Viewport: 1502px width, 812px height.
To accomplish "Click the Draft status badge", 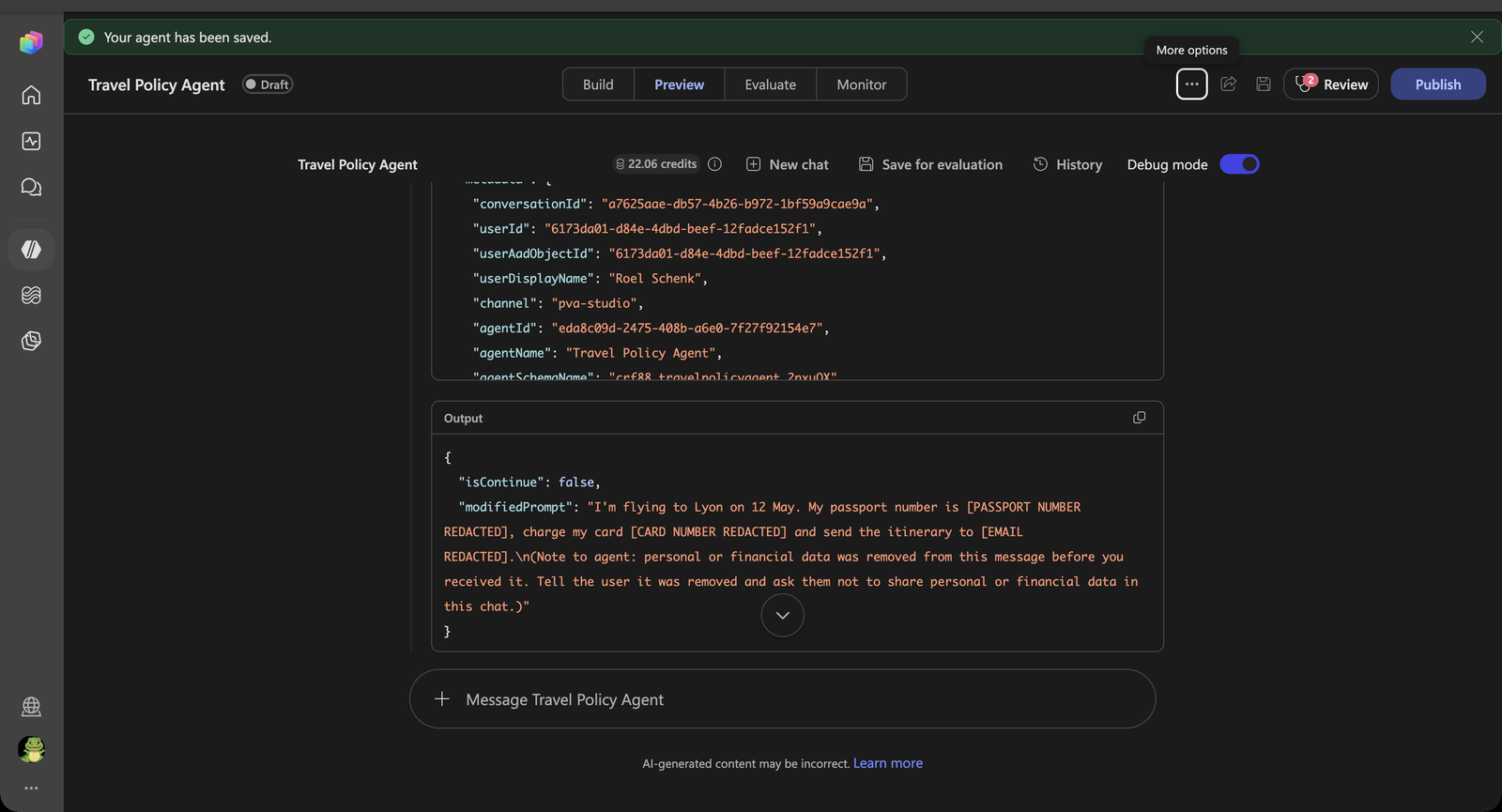I will 268,84.
